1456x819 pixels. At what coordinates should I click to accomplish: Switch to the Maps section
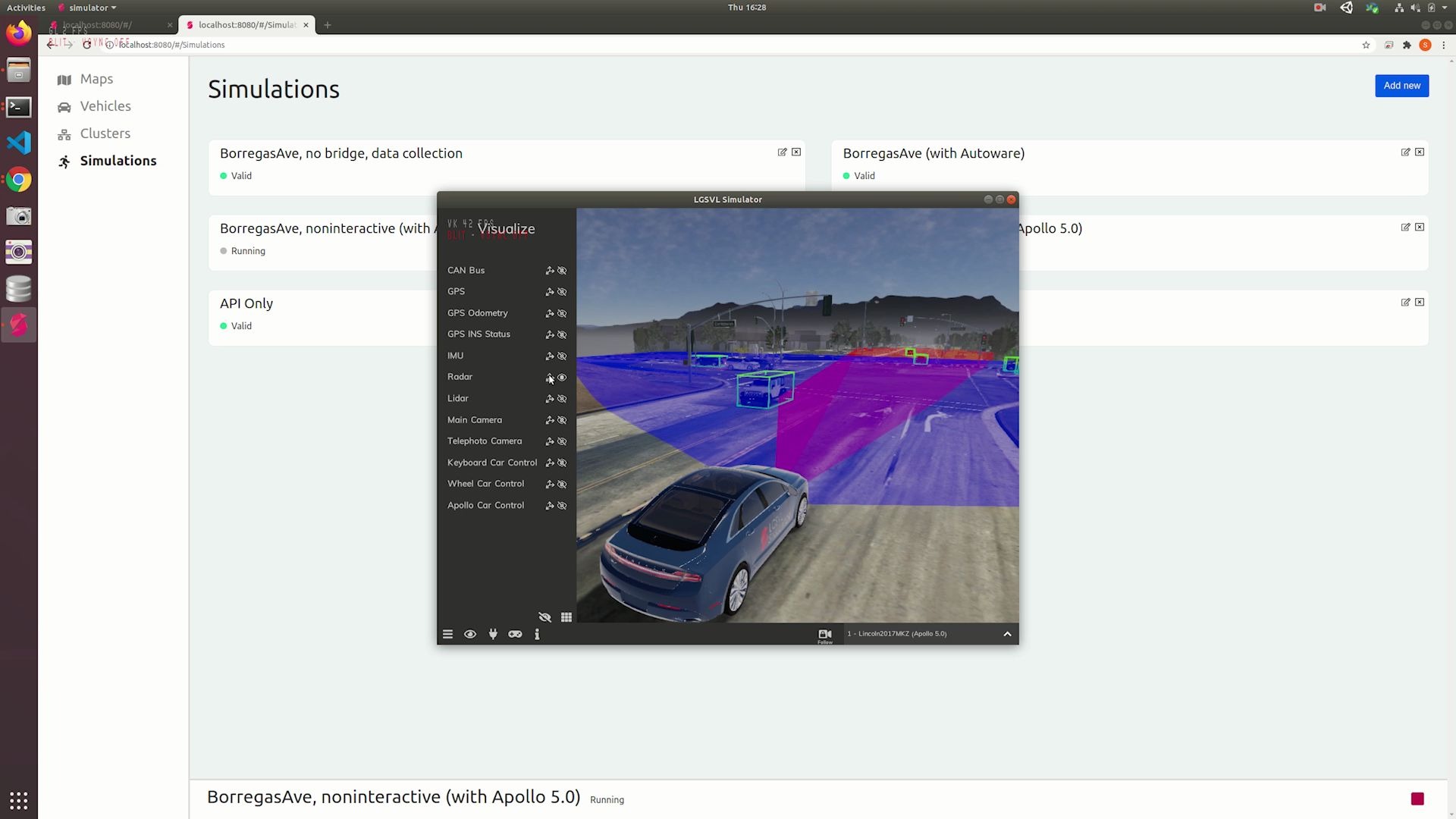[x=96, y=79]
